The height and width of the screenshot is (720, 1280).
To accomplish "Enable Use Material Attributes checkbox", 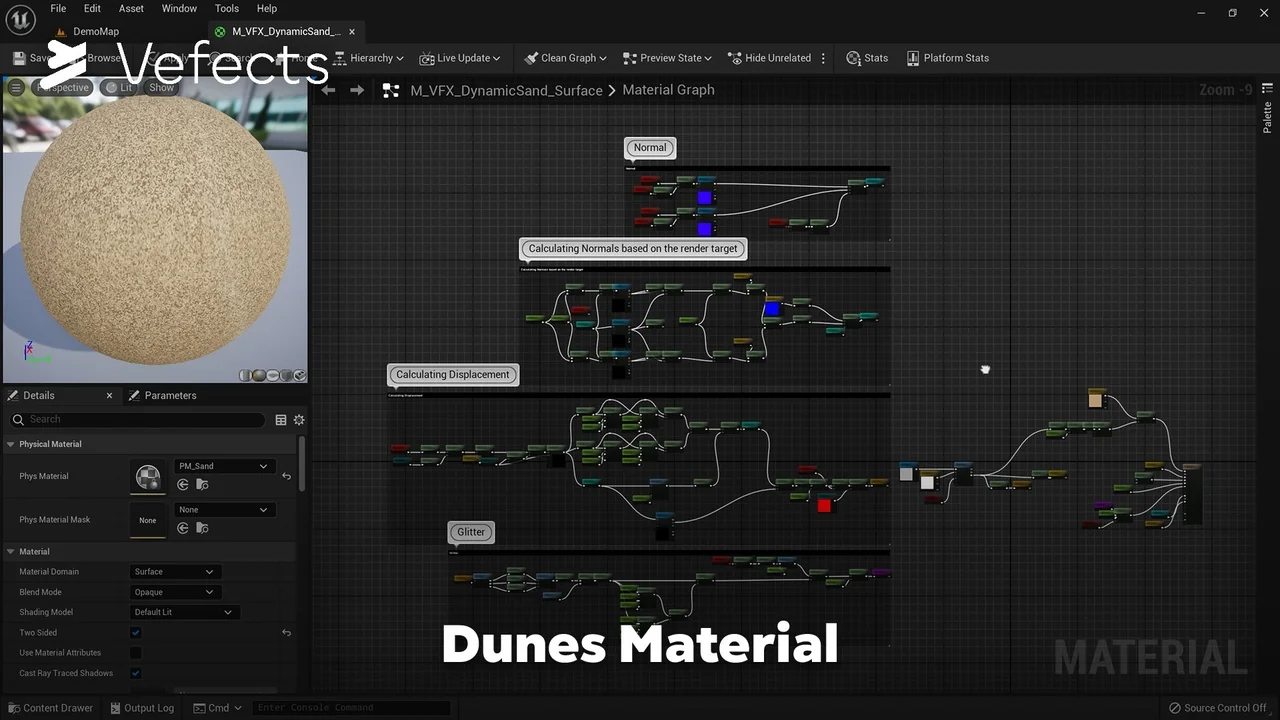I will 136,653.
